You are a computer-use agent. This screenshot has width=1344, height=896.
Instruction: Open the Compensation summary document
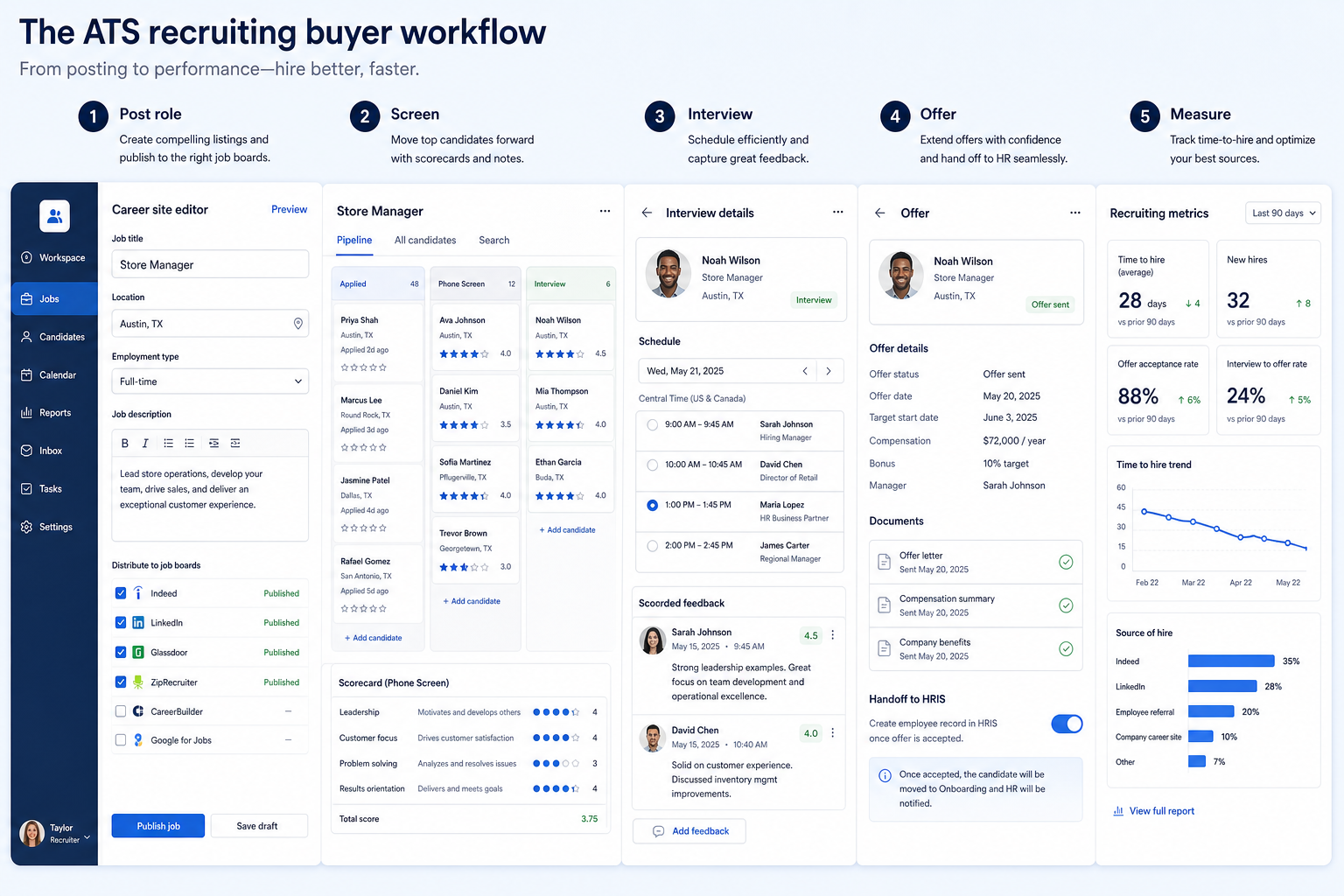tap(976, 605)
